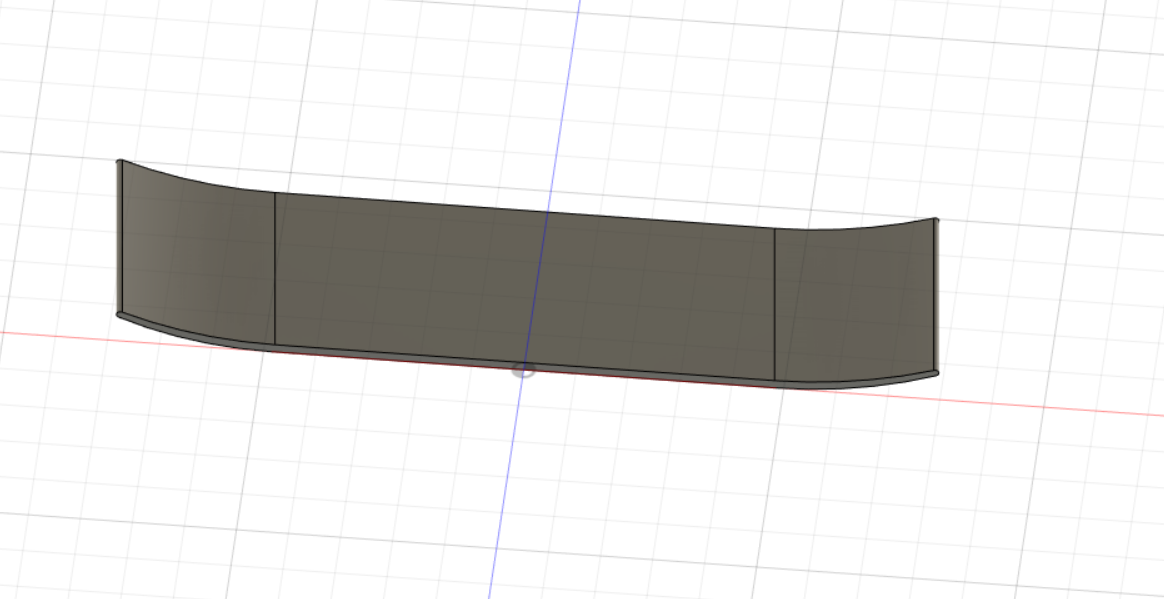Click the top-right corner vertex of the body
The width and height of the screenshot is (1164, 599).
[x=937, y=218]
